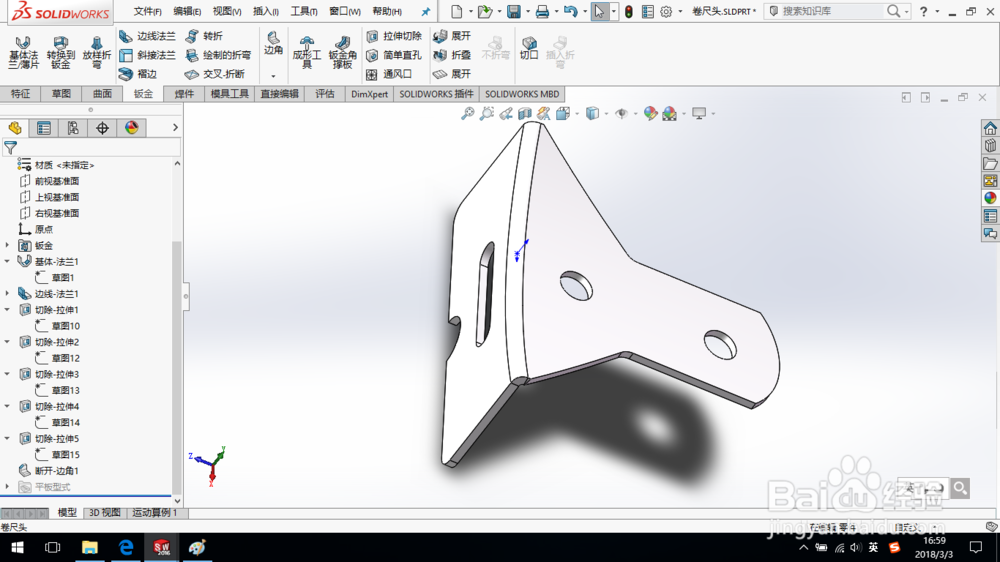The width and height of the screenshot is (1000, 562).
Task: Collapse the 基体-法兰1 tree node
Action: [x=7, y=261]
